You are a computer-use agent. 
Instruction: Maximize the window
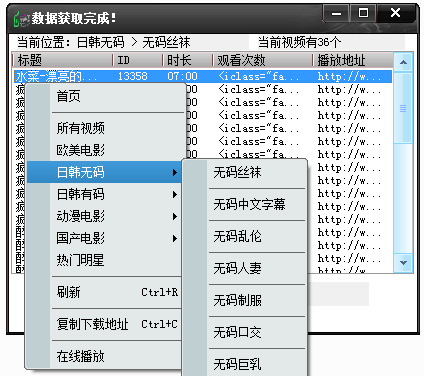363,13
